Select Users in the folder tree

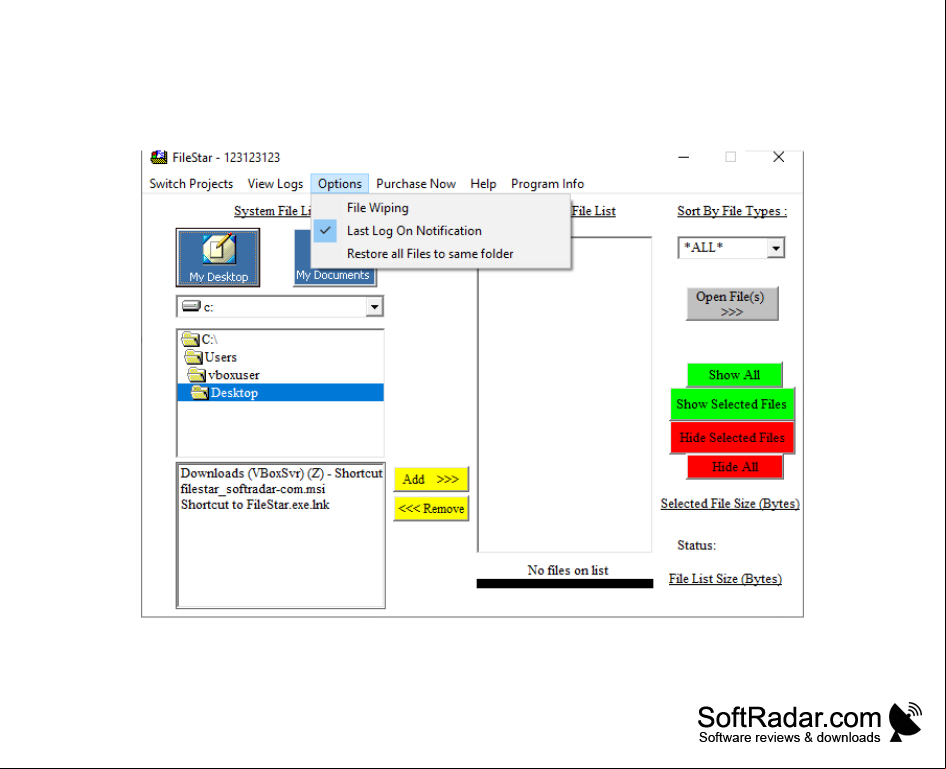(220, 357)
